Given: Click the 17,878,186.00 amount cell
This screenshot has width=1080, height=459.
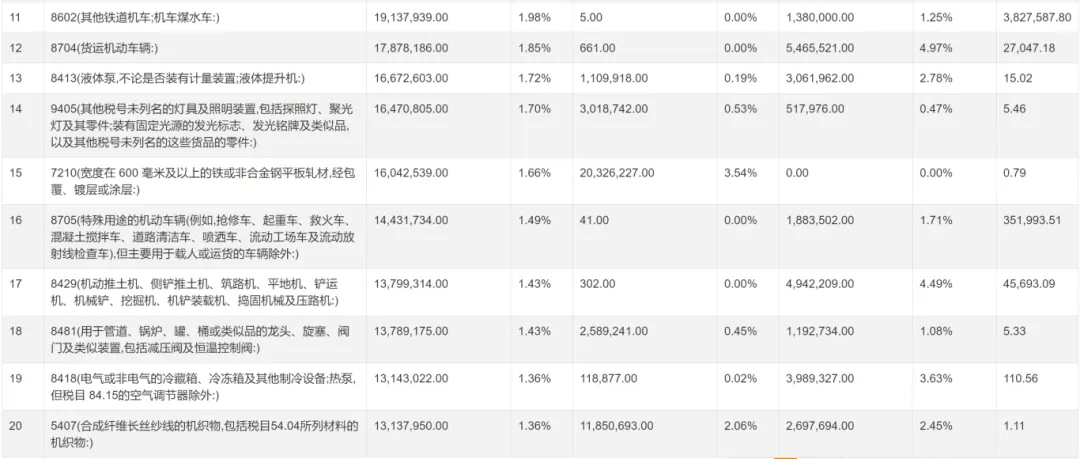Looking at the screenshot, I should pos(412,48).
